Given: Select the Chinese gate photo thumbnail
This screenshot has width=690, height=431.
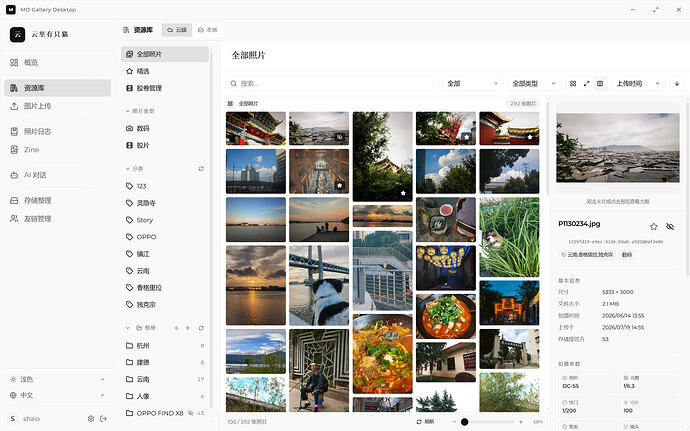Looking at the screenshot, I should click(x=256, y=129).
